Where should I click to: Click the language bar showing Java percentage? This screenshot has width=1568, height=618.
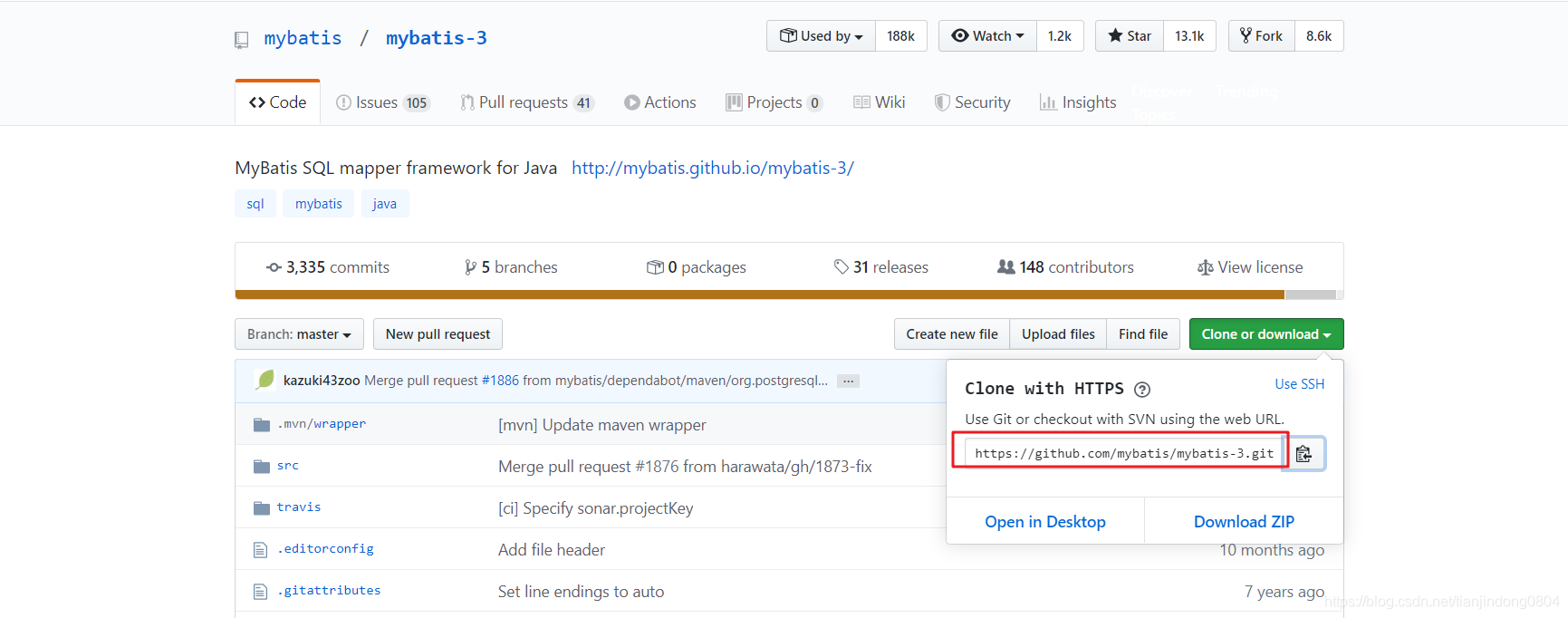pos(759,295)
